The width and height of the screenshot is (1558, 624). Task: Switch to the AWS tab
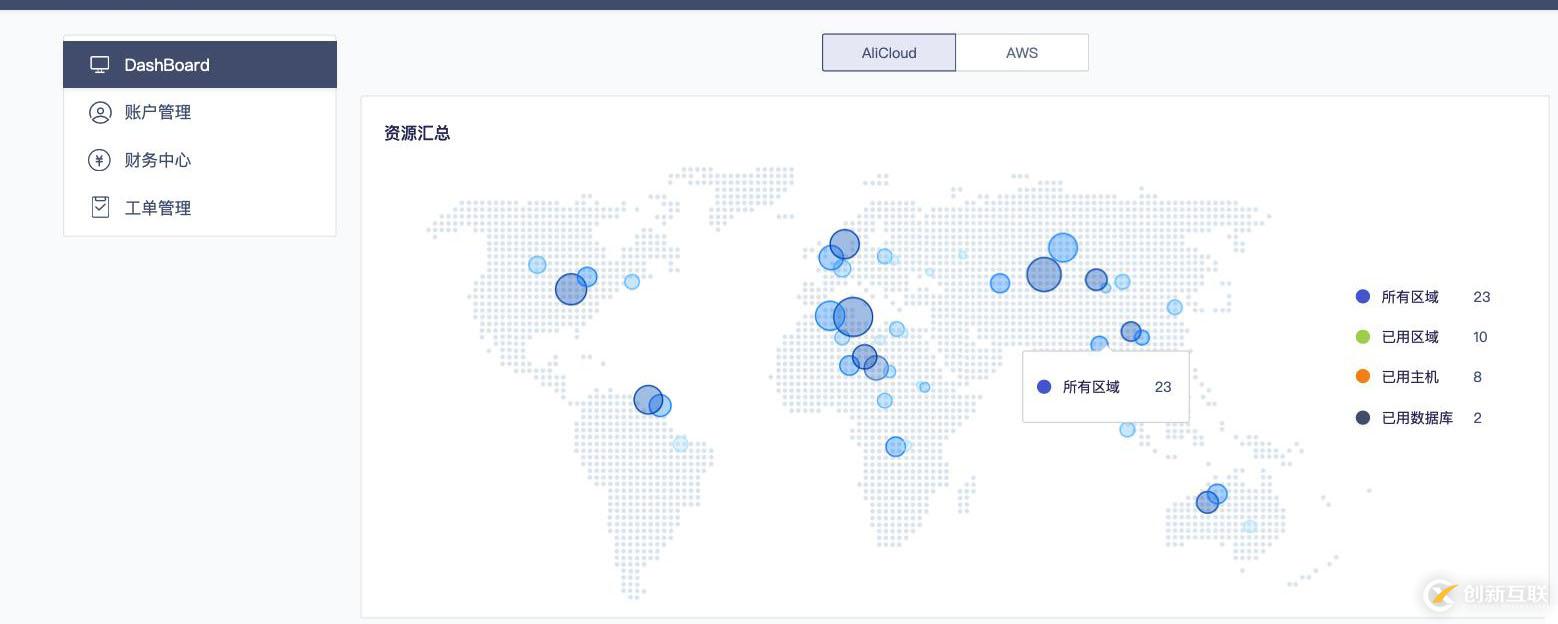[x=1022, y=53]
